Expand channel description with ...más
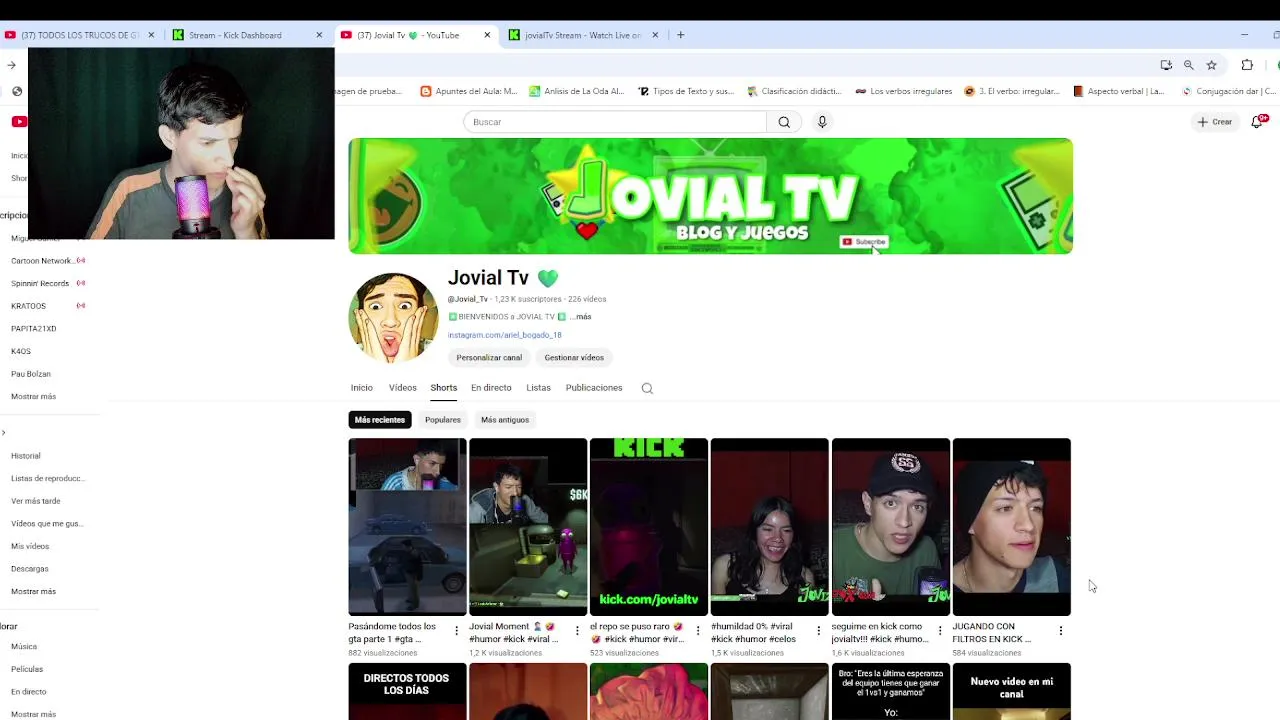1280x720 pixels. point(581,317)
